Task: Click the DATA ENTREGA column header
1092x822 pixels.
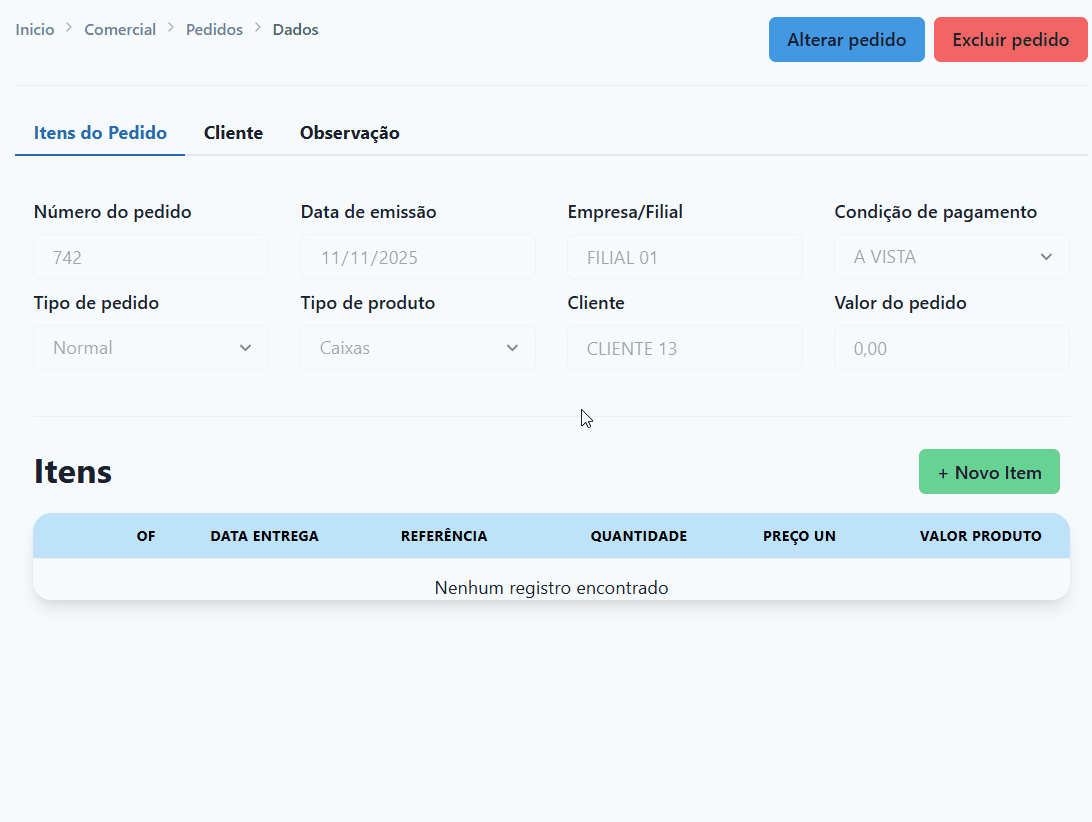Action: [x=264, y=536]
